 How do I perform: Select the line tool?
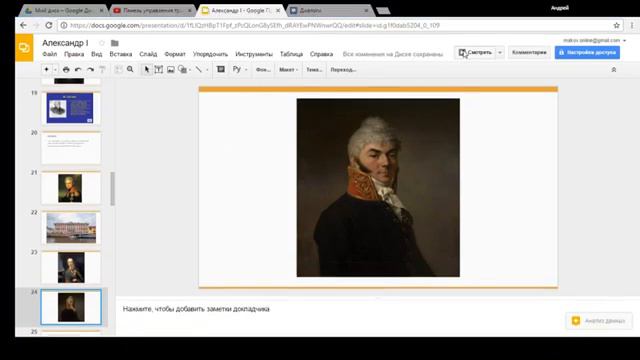pos(199,70)
